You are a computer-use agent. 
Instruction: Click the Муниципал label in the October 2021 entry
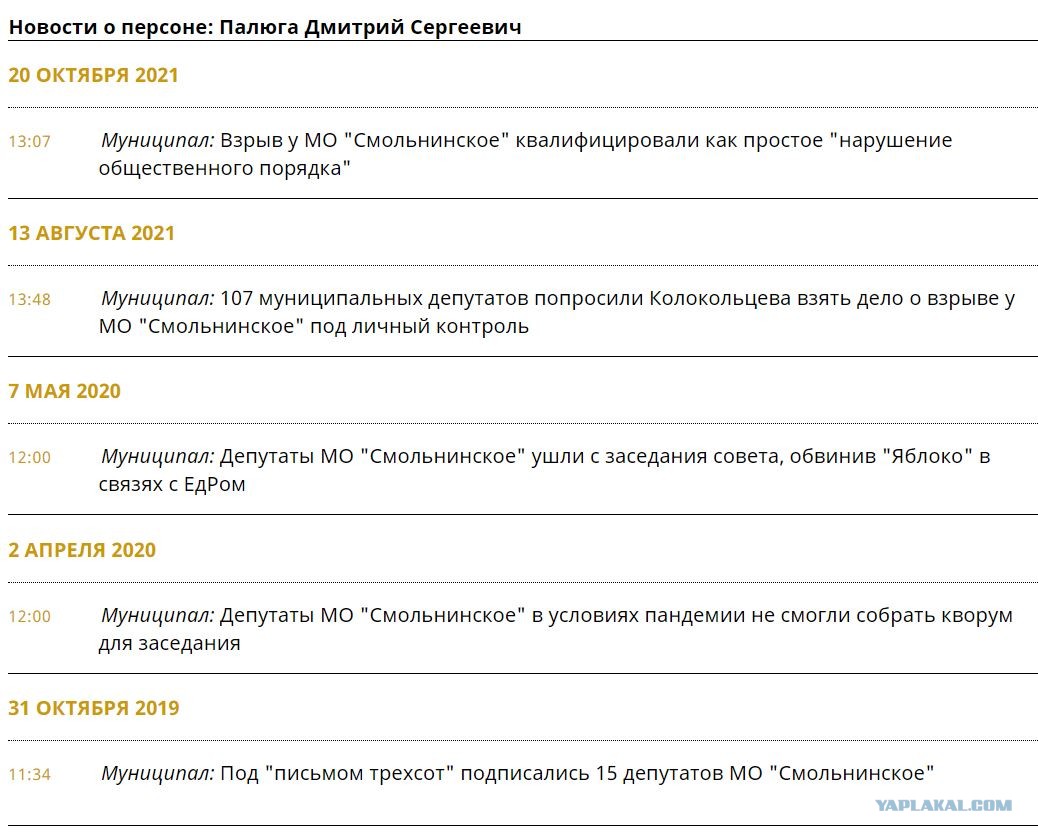[x=158, y=141]
